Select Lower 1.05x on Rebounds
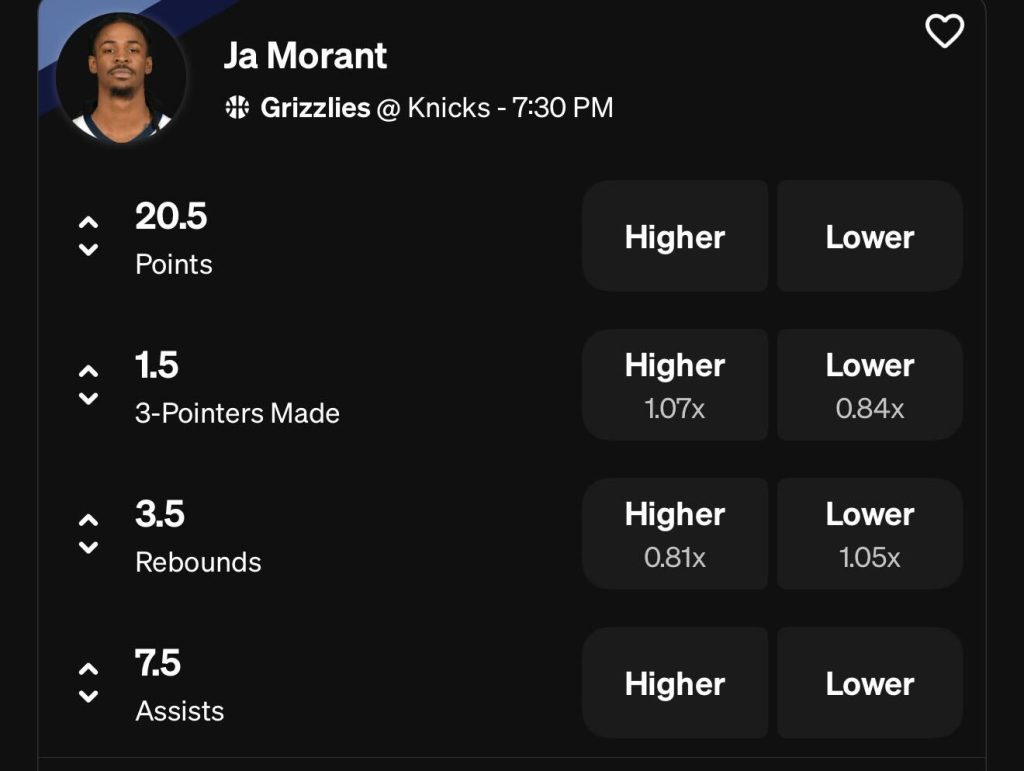Viewport: 1024px width, 771px height. (868, 532)
